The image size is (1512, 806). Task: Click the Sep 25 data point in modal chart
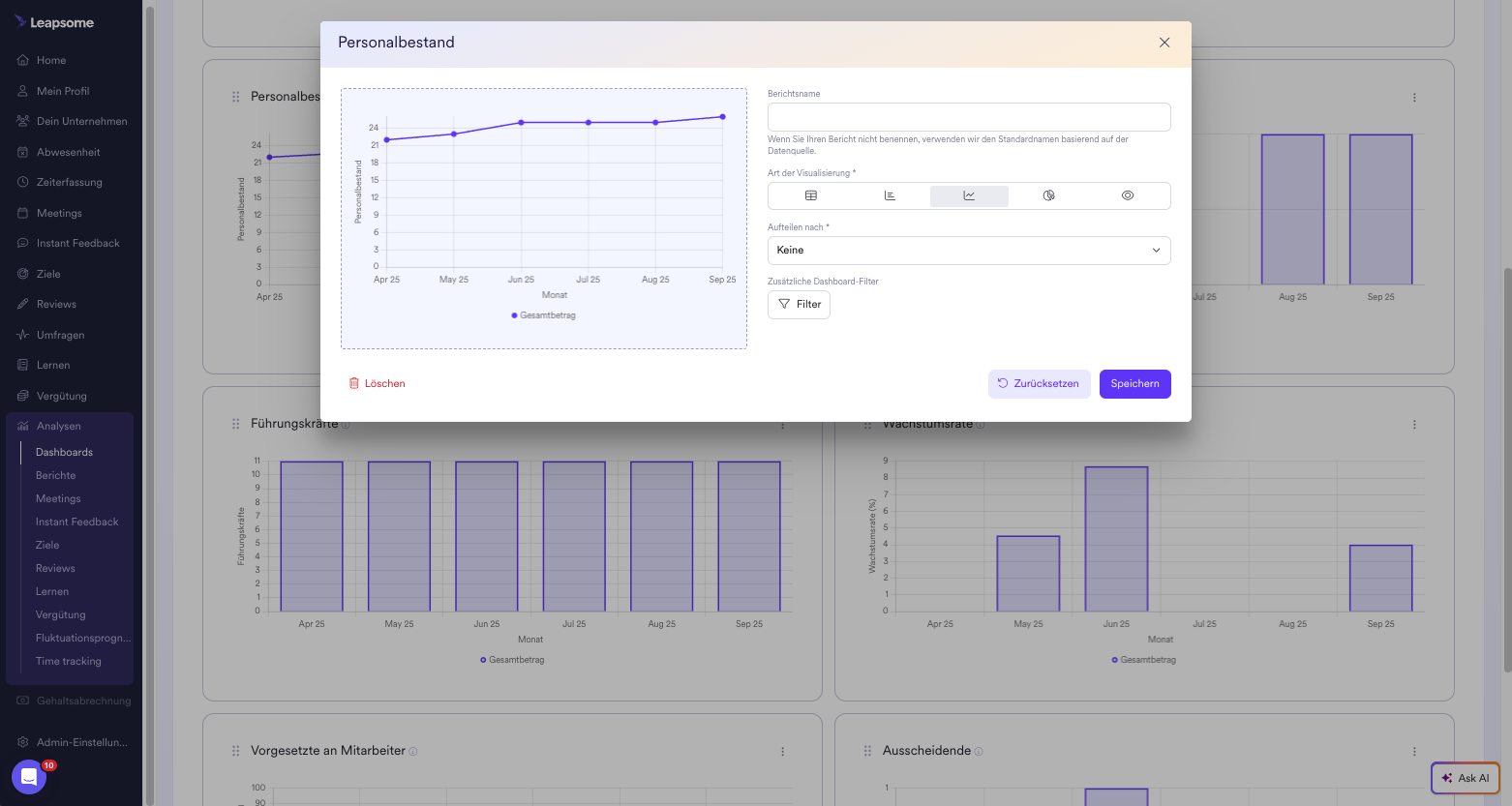coord(722,117)
